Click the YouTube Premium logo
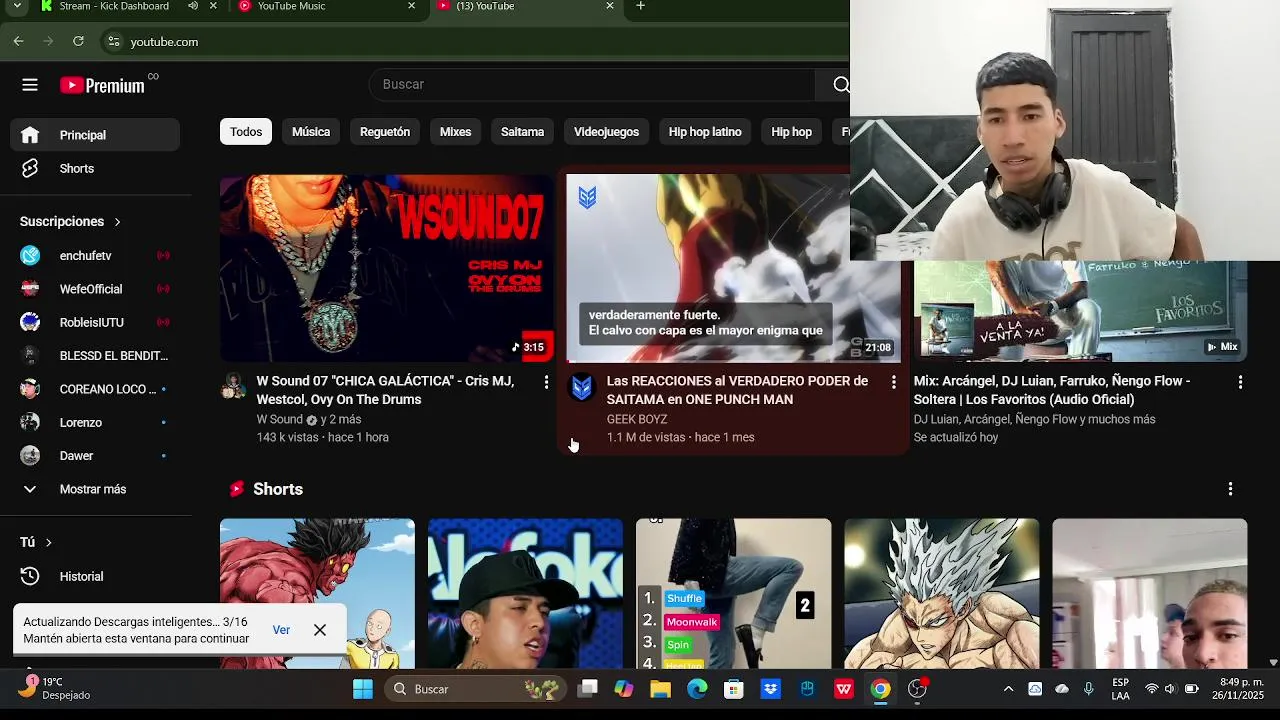 click(x=103, y=85)
